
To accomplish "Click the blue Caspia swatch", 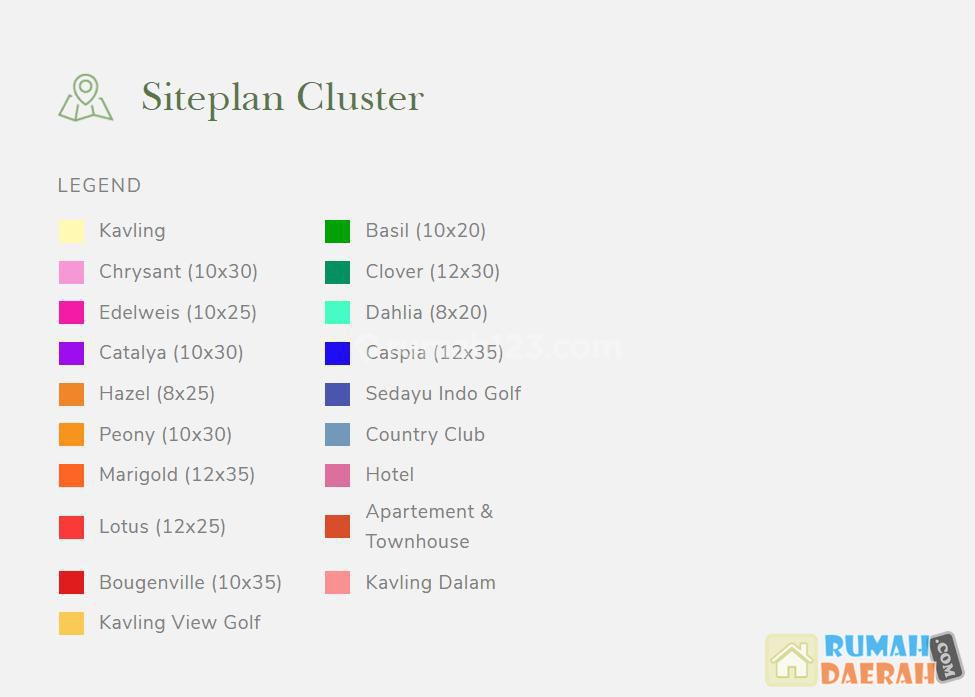I will click(337, 353).
